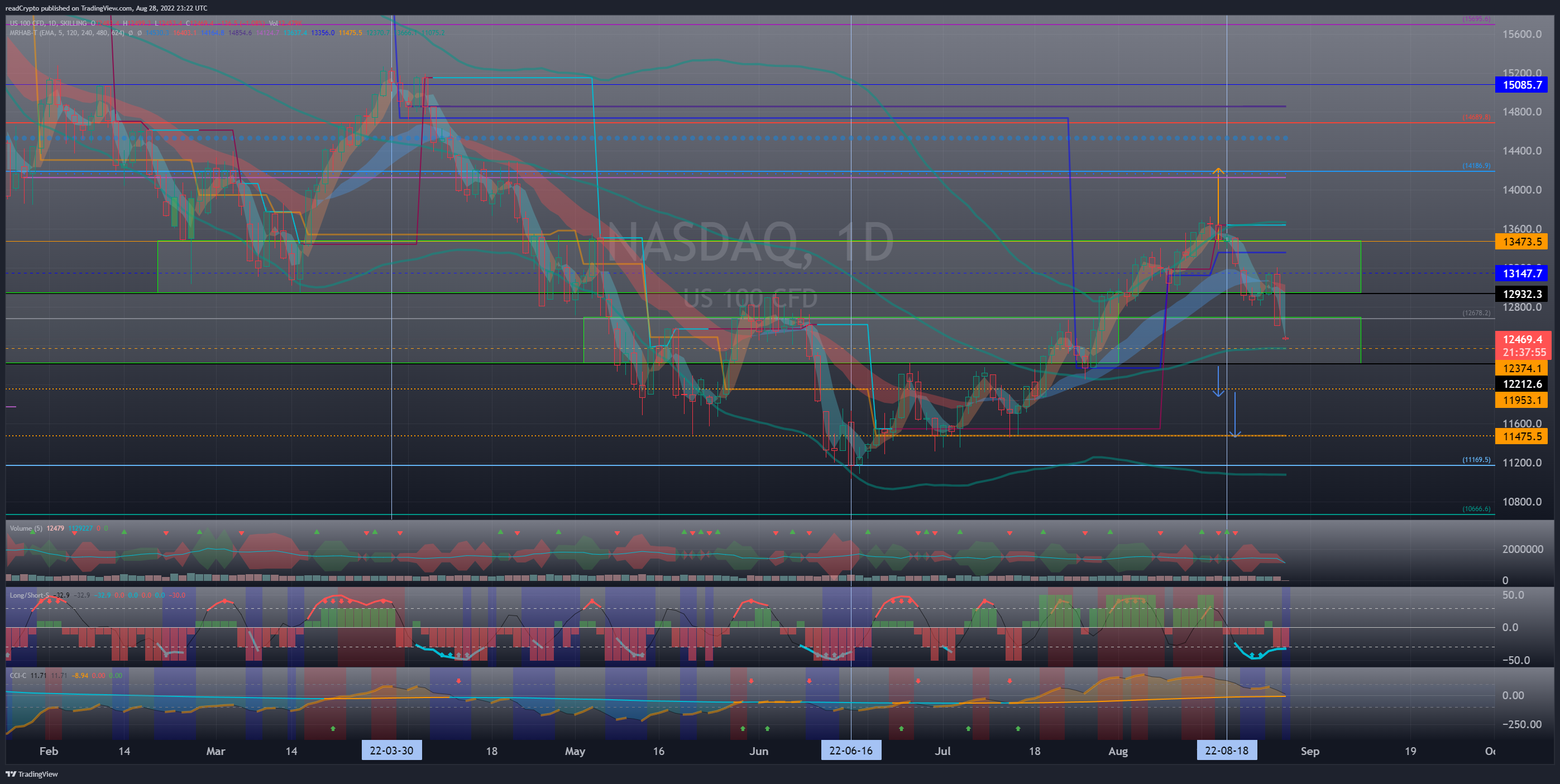Click the blue 15085.7 price label

pos(1521,85)
